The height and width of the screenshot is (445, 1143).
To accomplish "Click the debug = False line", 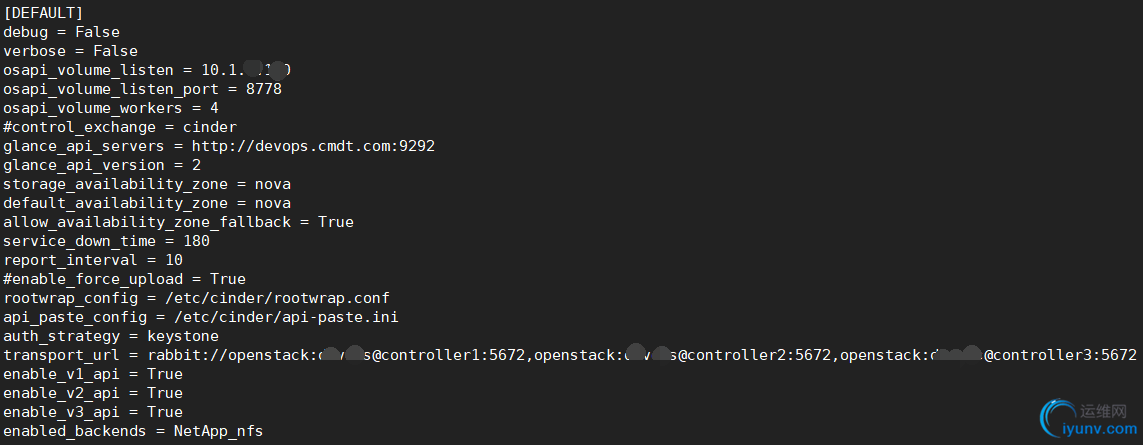I will 61,32.
